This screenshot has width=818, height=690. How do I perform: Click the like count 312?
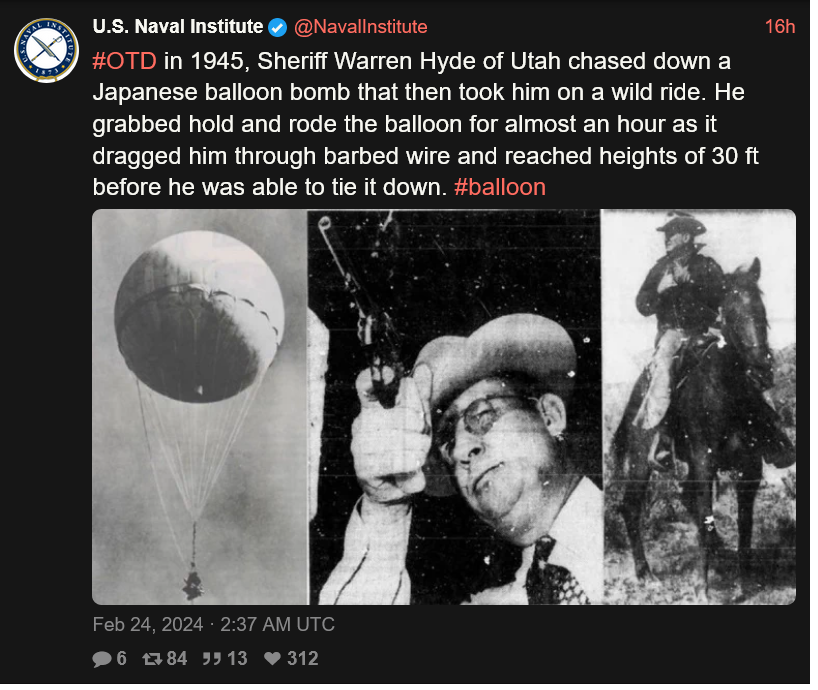[303, 659]
